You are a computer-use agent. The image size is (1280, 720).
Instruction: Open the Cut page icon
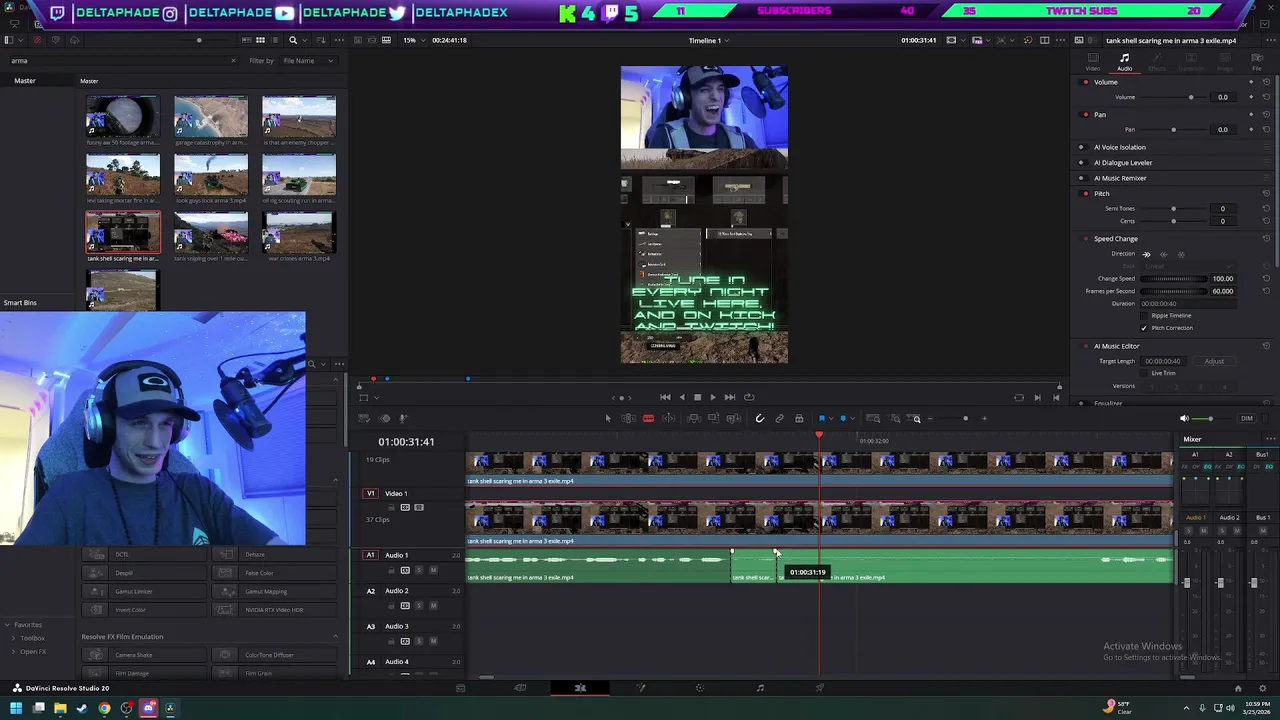[x=520, y=688]
